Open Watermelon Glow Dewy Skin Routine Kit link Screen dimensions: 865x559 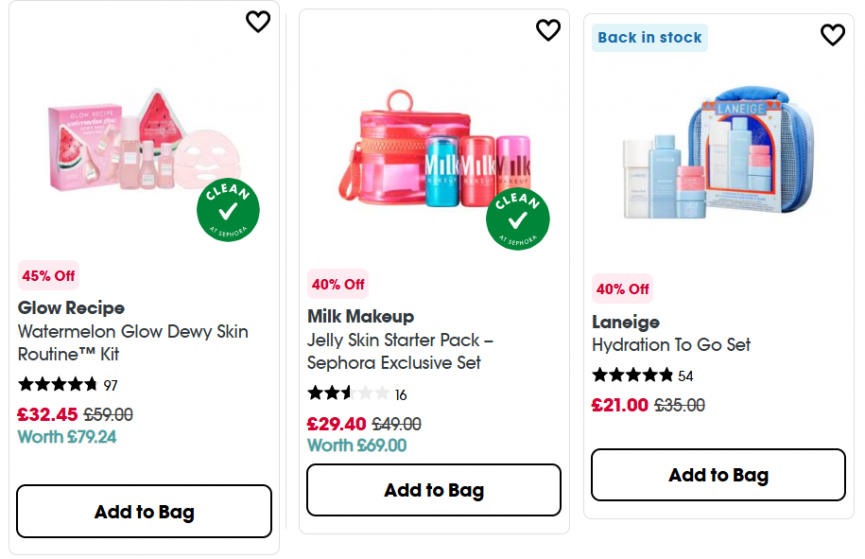[x=133, y=342]
